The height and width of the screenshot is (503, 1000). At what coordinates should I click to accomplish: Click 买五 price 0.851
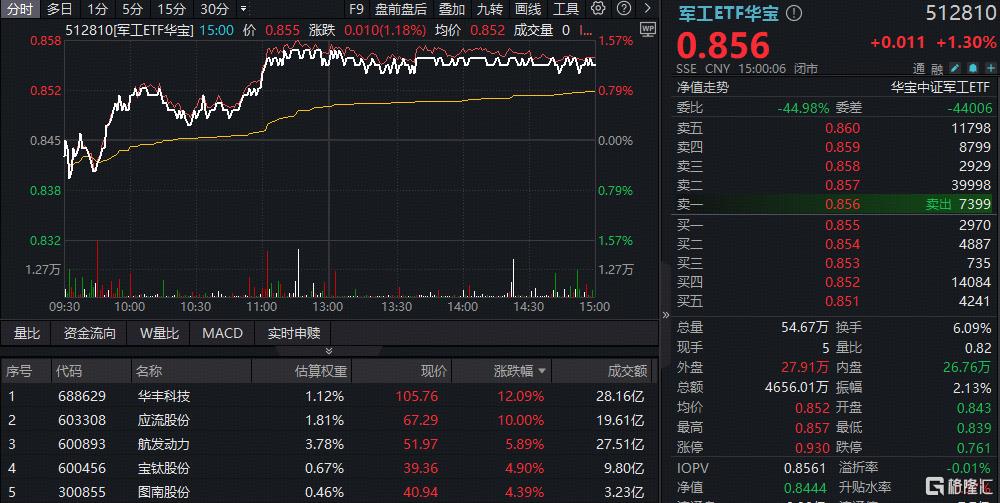[842, 301]
